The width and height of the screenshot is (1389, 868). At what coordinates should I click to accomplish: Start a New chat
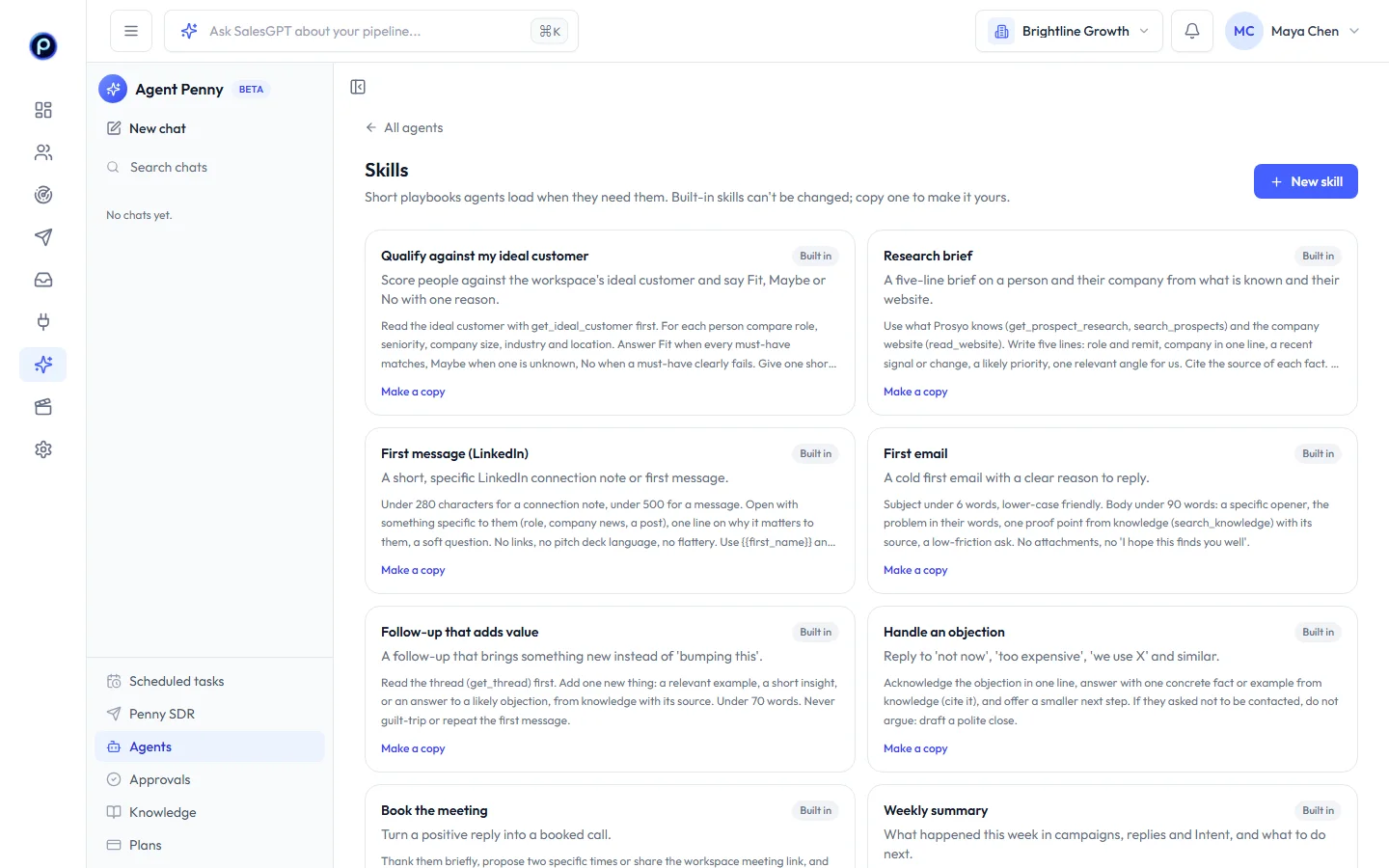tap(209, 128)
